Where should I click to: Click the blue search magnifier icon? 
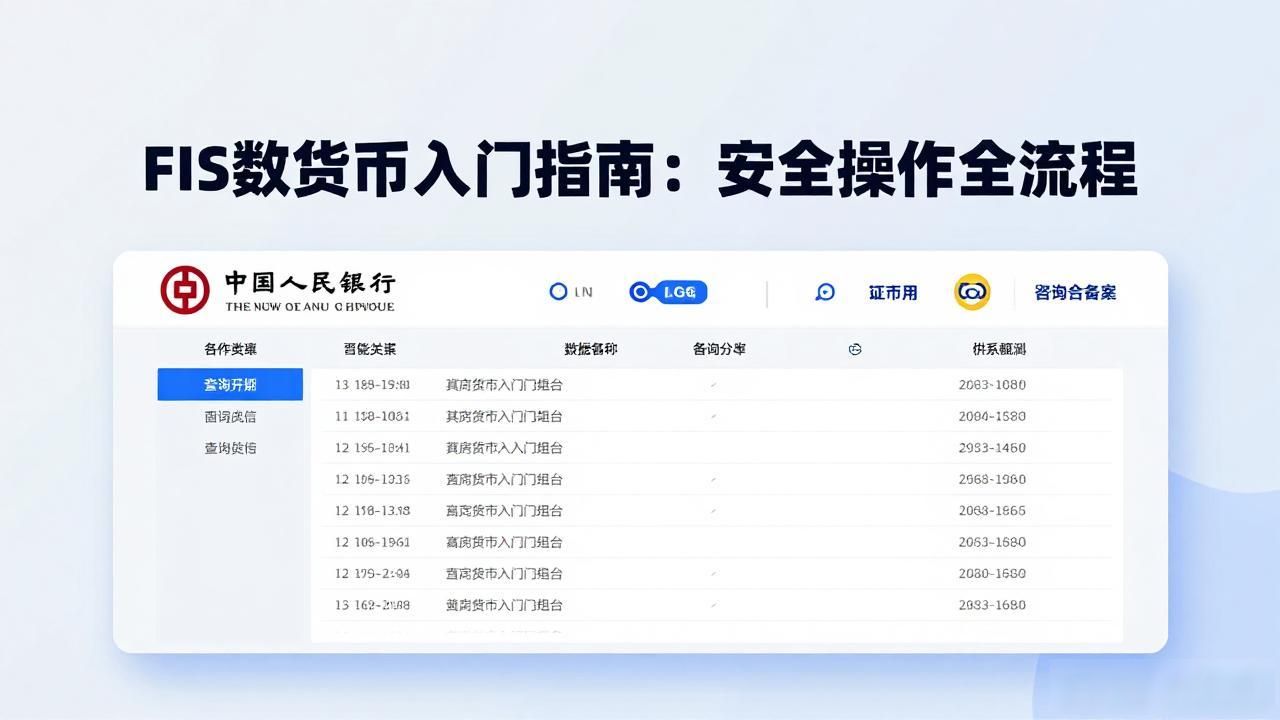coord(825,292)
